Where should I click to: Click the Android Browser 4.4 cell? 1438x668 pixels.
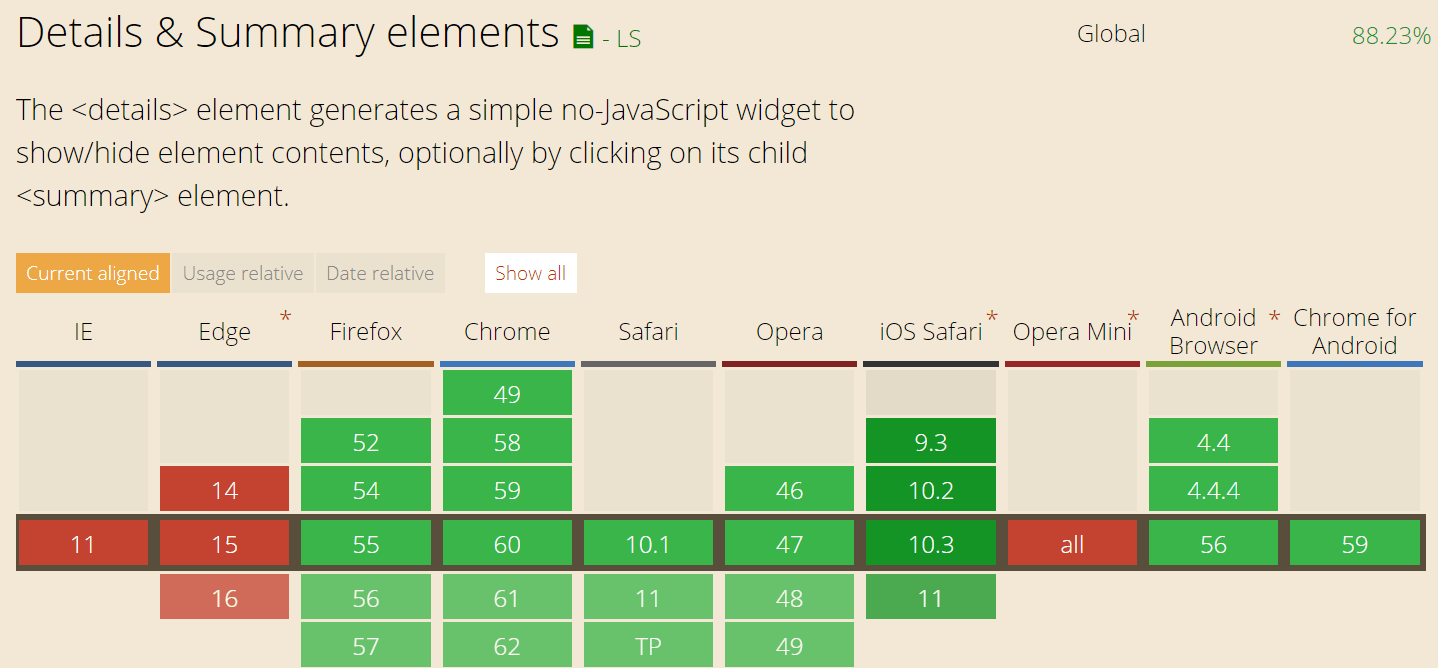(x=1213, y=441)
